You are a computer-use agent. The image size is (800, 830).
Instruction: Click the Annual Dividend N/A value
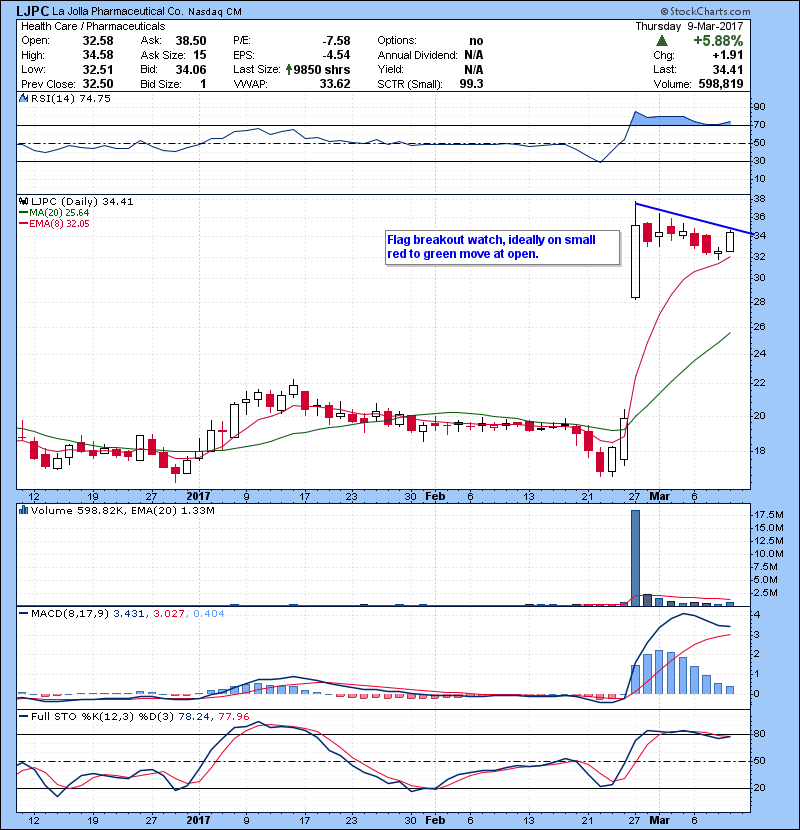[474, 55]
